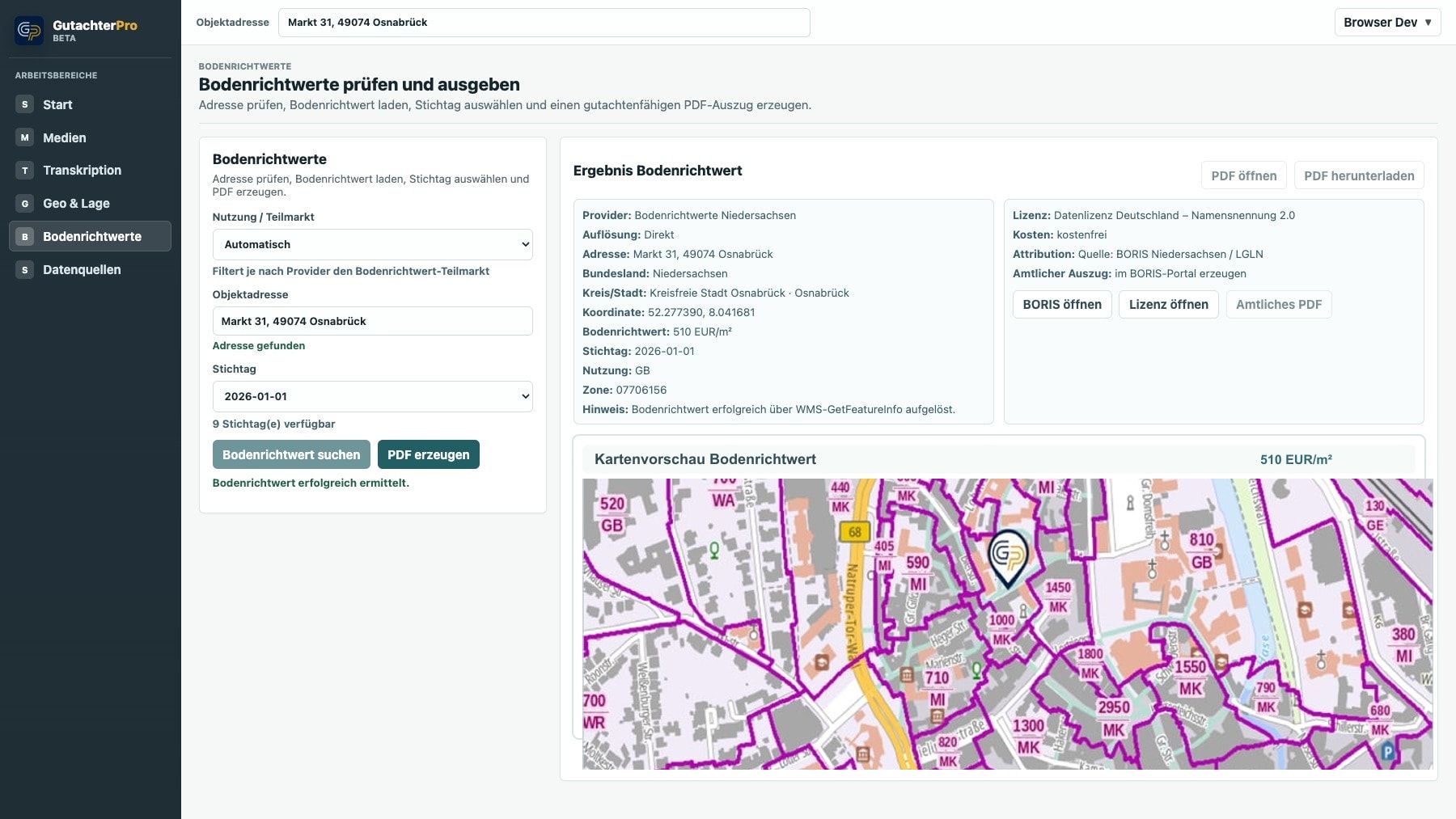Open the Transkription workspace
This screenshot has height=819, width=1456.
coord(91,171)
